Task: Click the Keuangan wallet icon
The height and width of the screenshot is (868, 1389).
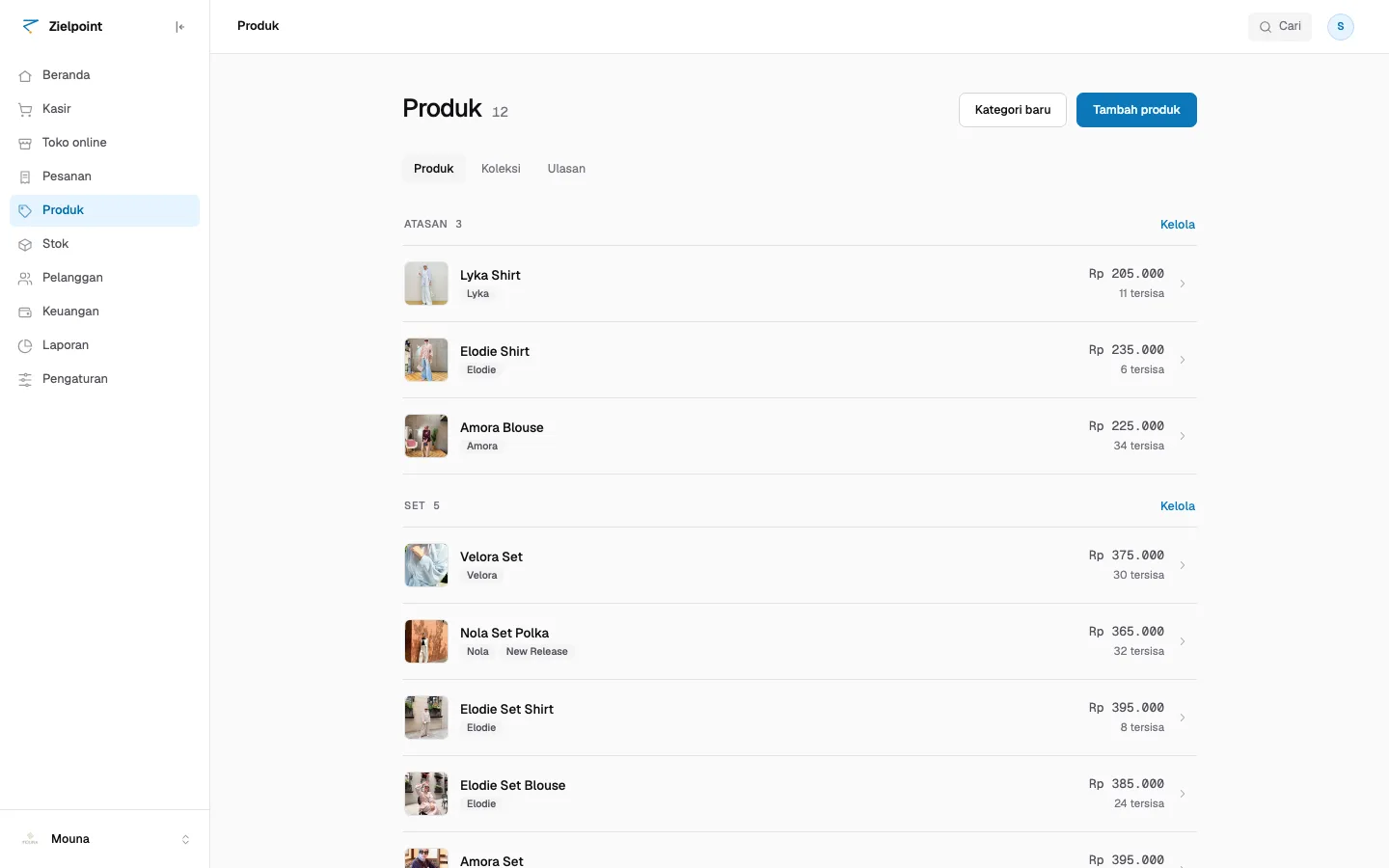Action: point(25,312)
